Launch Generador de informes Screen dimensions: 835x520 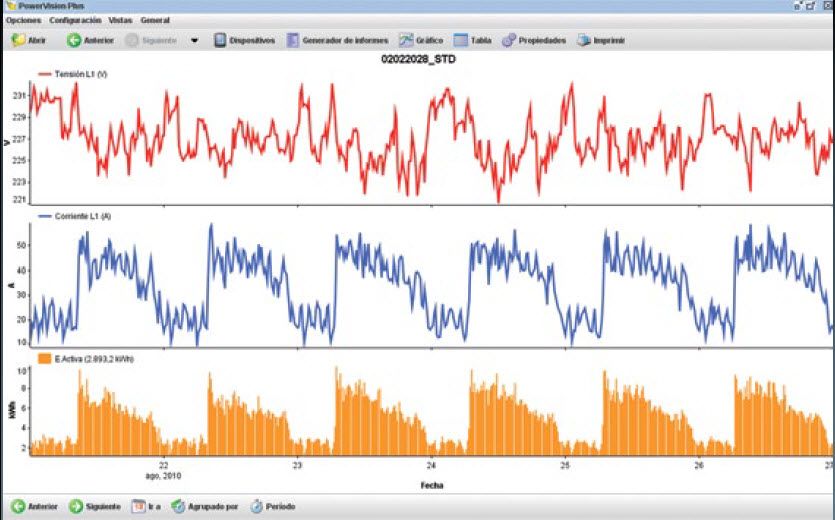tap(337, 40)
